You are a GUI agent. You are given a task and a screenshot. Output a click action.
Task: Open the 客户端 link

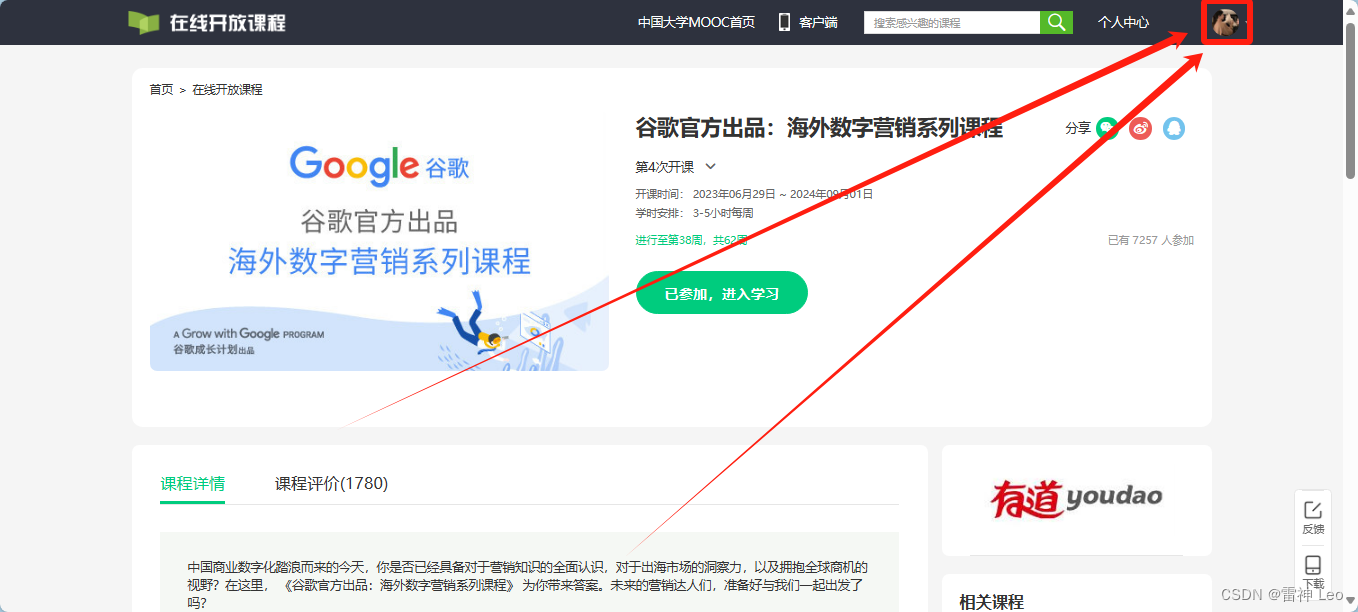click(x=818, y=22)
